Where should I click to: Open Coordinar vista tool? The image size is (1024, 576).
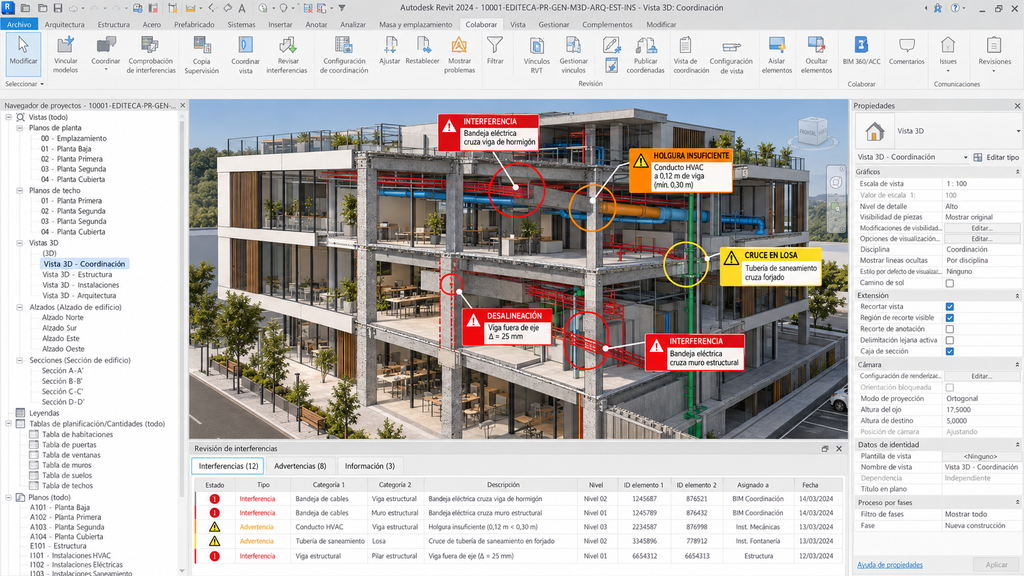tap(246, 54)
